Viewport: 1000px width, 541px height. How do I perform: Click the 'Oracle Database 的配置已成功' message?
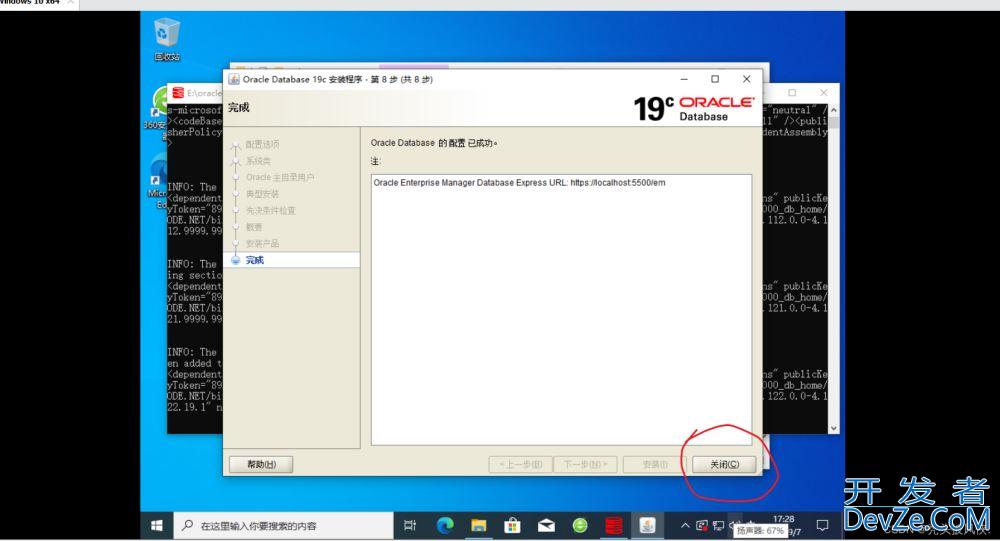click(x=434, y=143)
